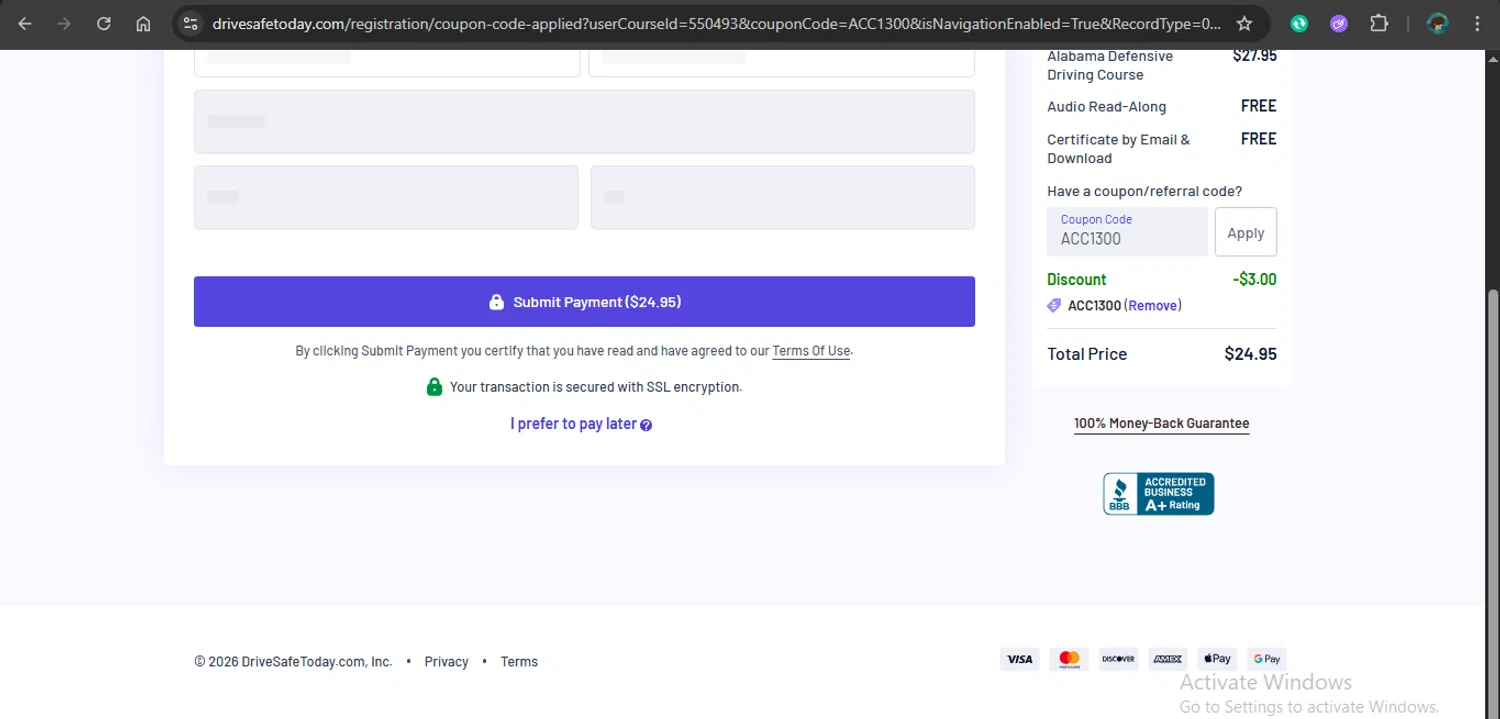This screenshot has height=719, width=1500.
Task: Click the wide gray payment field
Action: tap(584, 121)
